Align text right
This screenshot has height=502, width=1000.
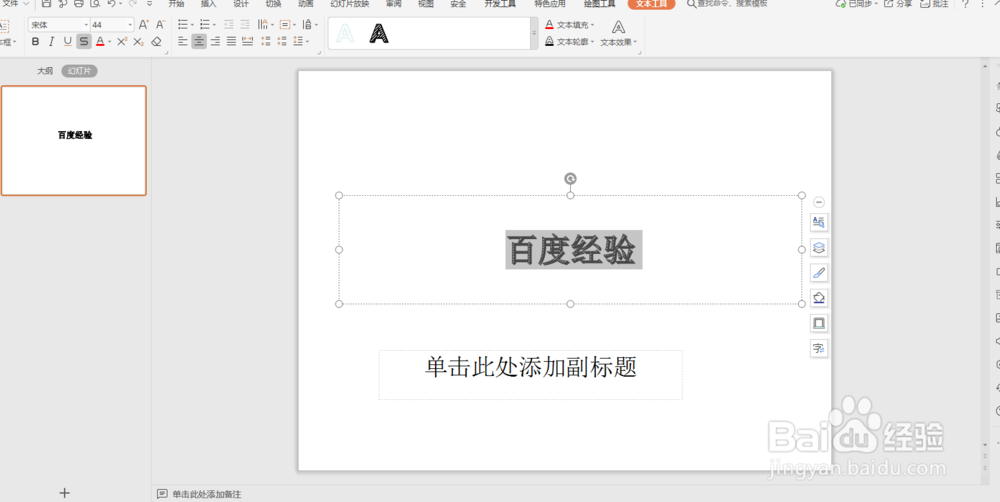(216, 41)
